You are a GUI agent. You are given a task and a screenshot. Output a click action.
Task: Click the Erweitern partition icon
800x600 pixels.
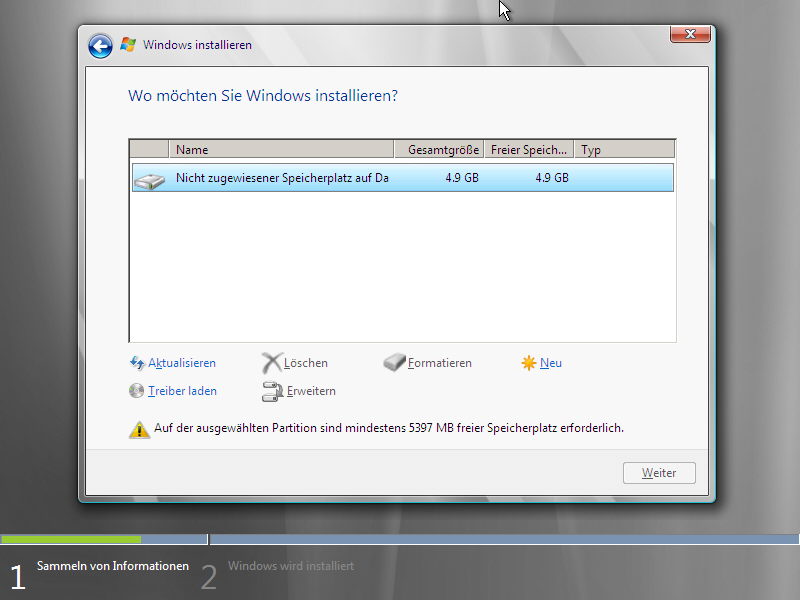(x=272, y=391)
